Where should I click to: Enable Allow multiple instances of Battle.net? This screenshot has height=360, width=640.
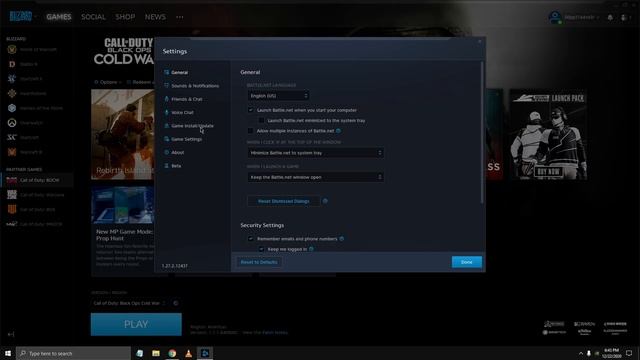(x=251, y=131)
